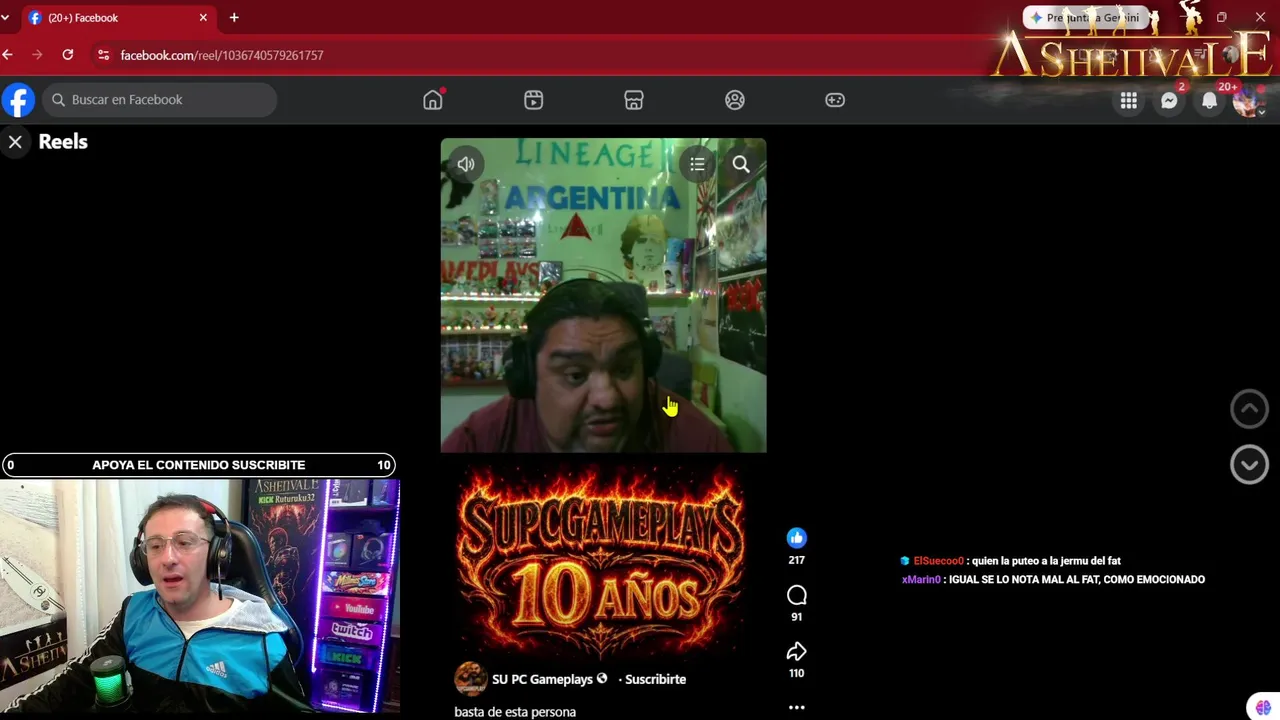
Task: Go to the previous reel with up chevron
Action: pos(1249,409)
